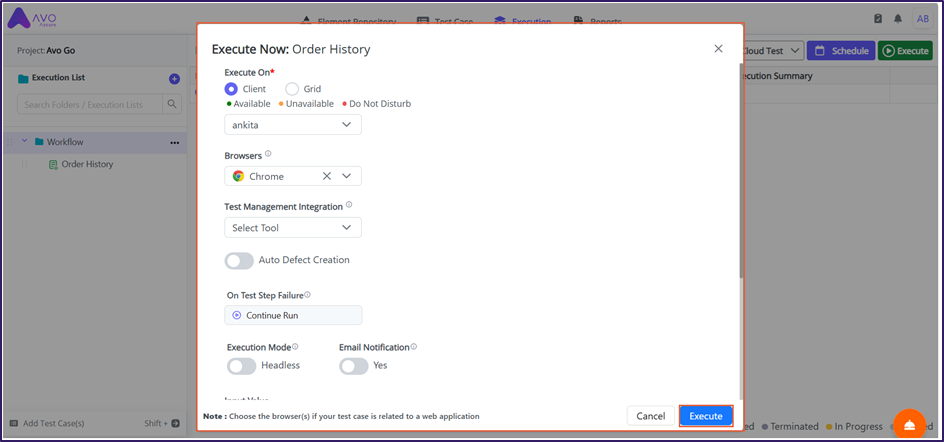Click the add execution list plus icon
Viewport: 944px width, 442px height.
(174, 78)
